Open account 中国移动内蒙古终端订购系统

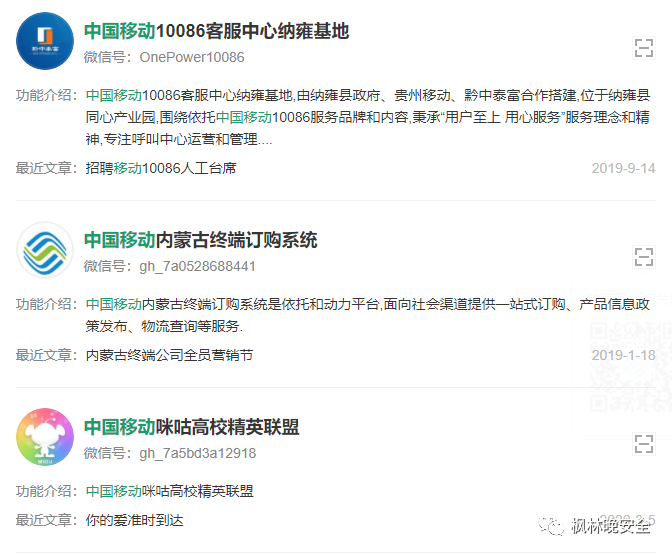click(201, 240)
